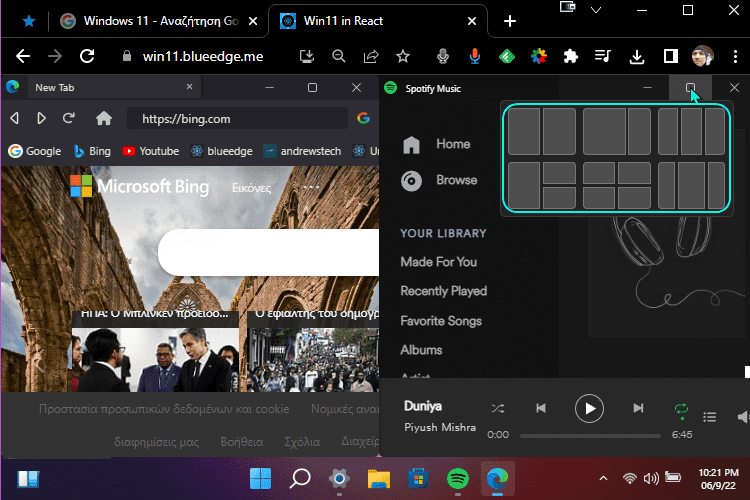Go to Spotify Home
The width and height of the screenshot is (750, 500).
tap(436, 144)
